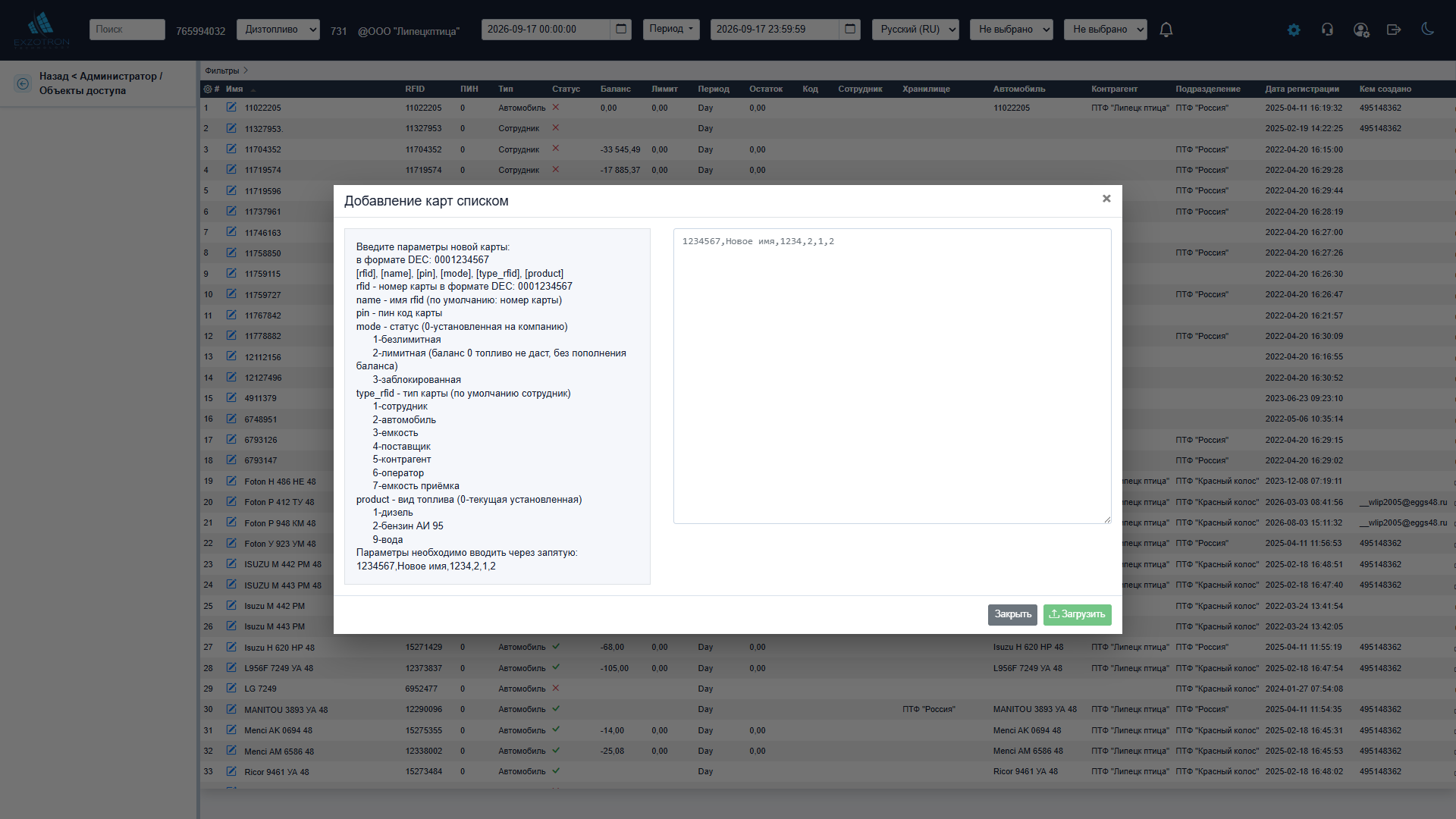Click status X mark for row 11022205
This screenshot has width=1456, height=819.
(x=556, y=108)
